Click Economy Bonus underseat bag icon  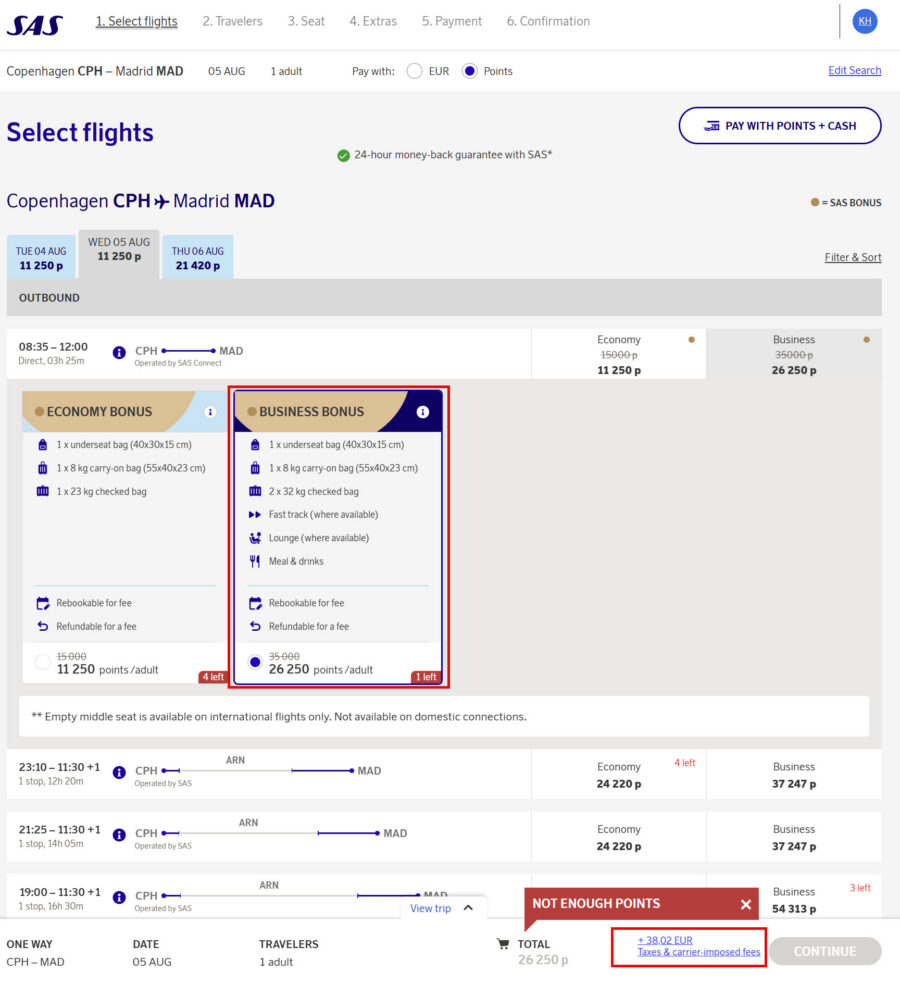pos(43,445)
